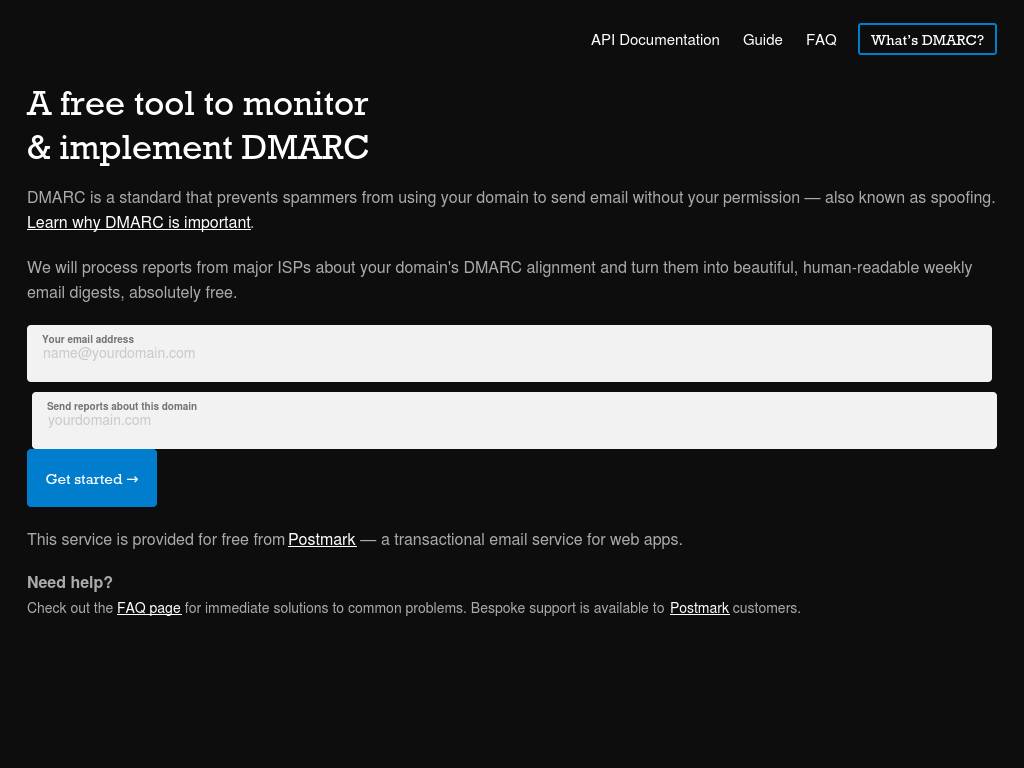Click into the domain input field

click(514, 427)
